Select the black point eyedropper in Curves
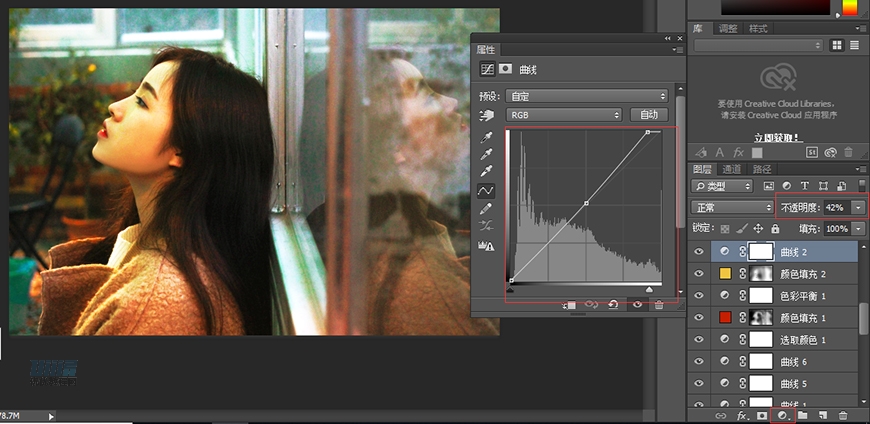The width and height of the screenshot is (870, 424). [x=487, y=136]
